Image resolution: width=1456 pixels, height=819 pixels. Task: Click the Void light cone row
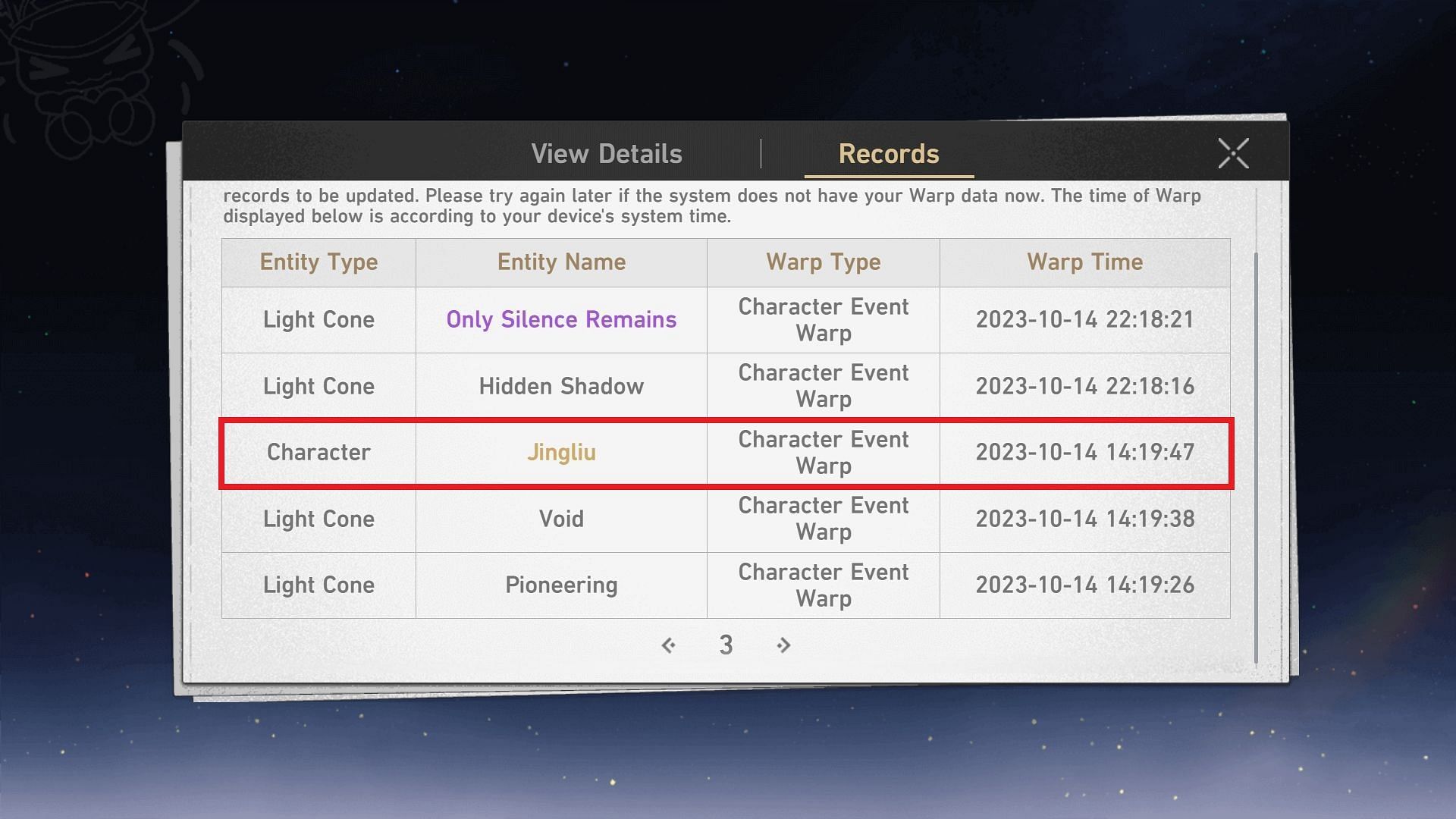(728, 518)
